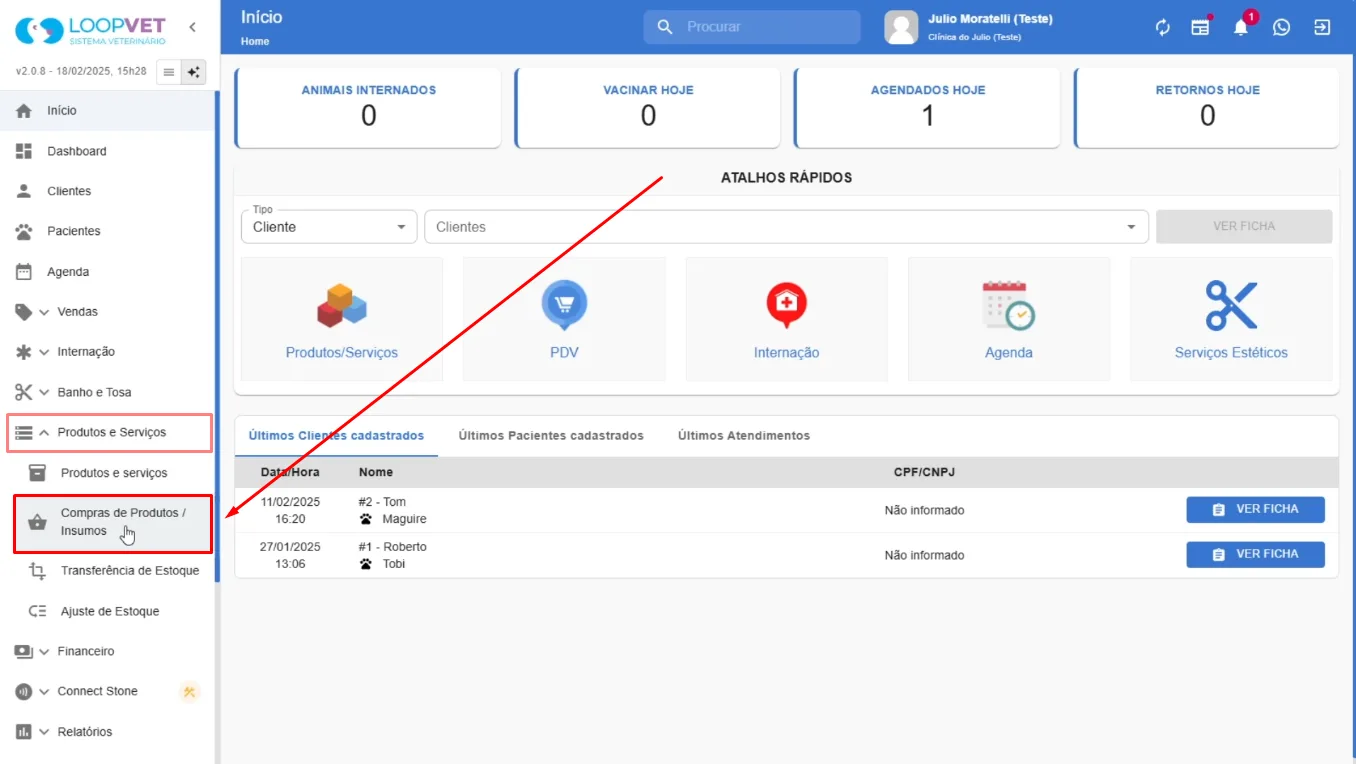
Task: Click the Animais Internados card
Action: tap(368, 108)
